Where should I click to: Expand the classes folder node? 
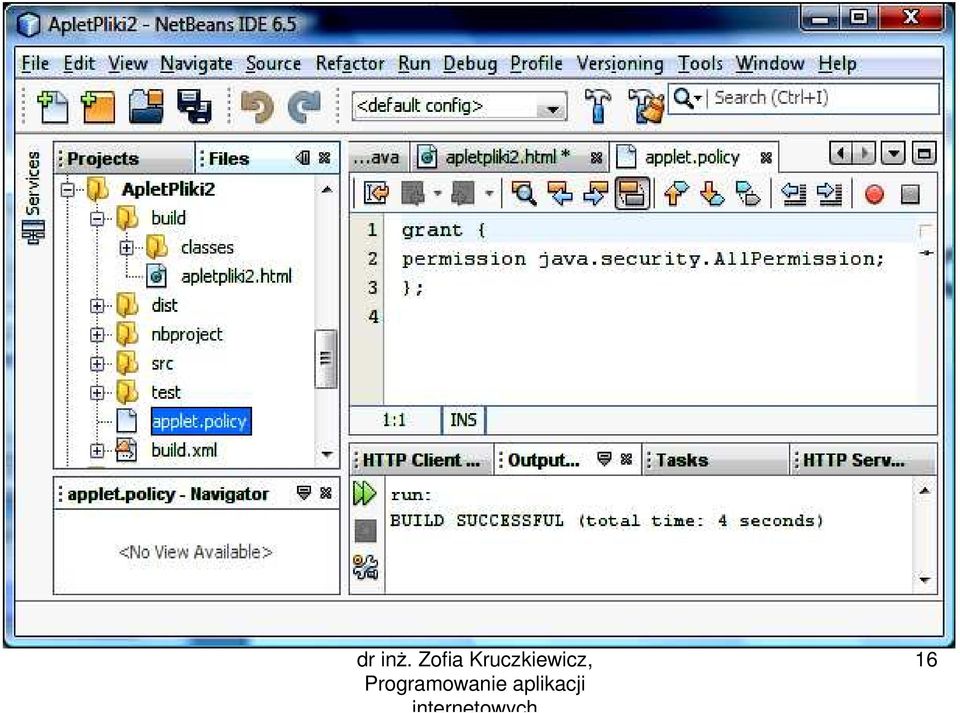pyautogui.click(x=126, y=248)
